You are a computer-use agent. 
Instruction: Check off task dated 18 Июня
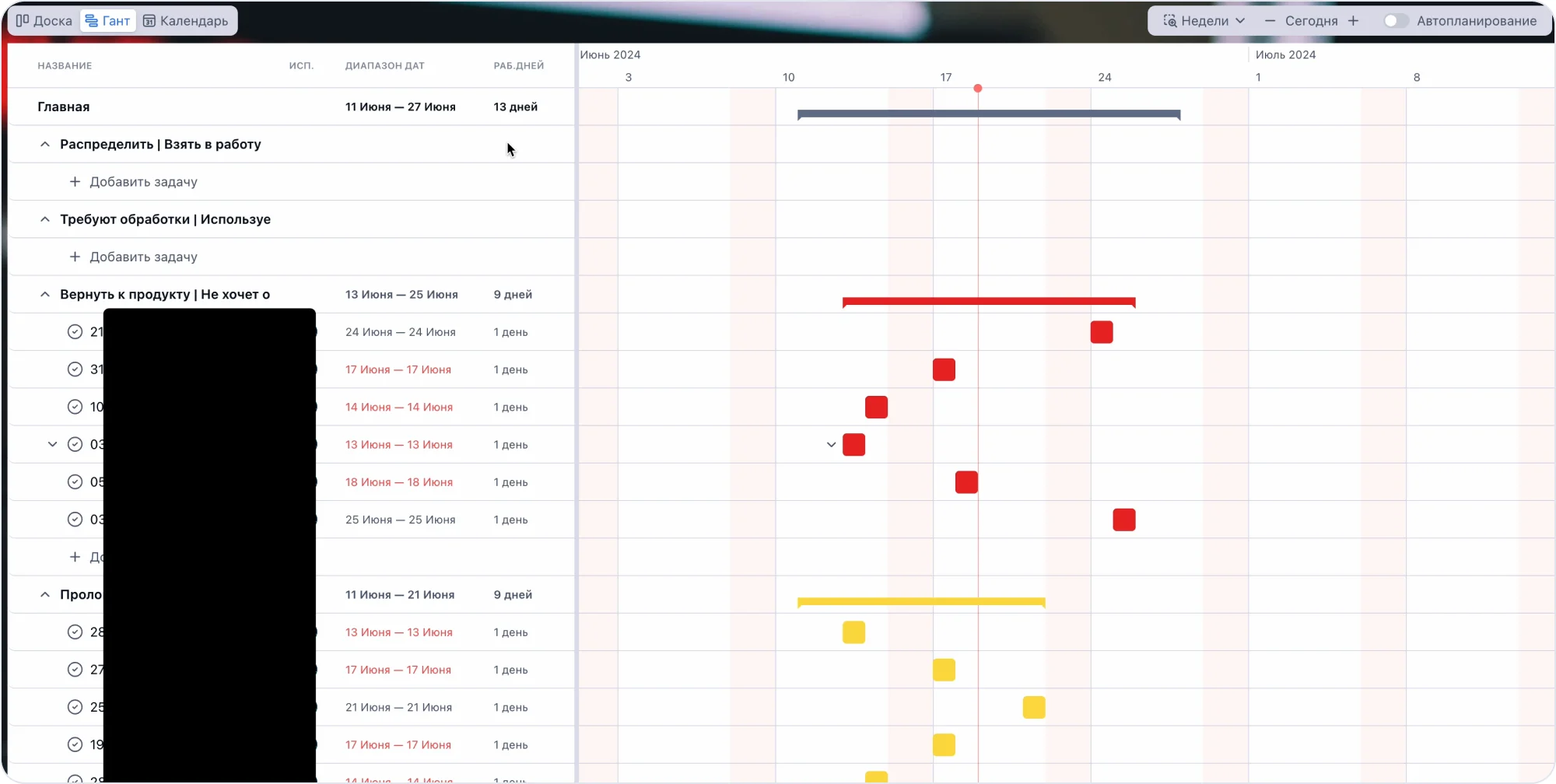75,482
